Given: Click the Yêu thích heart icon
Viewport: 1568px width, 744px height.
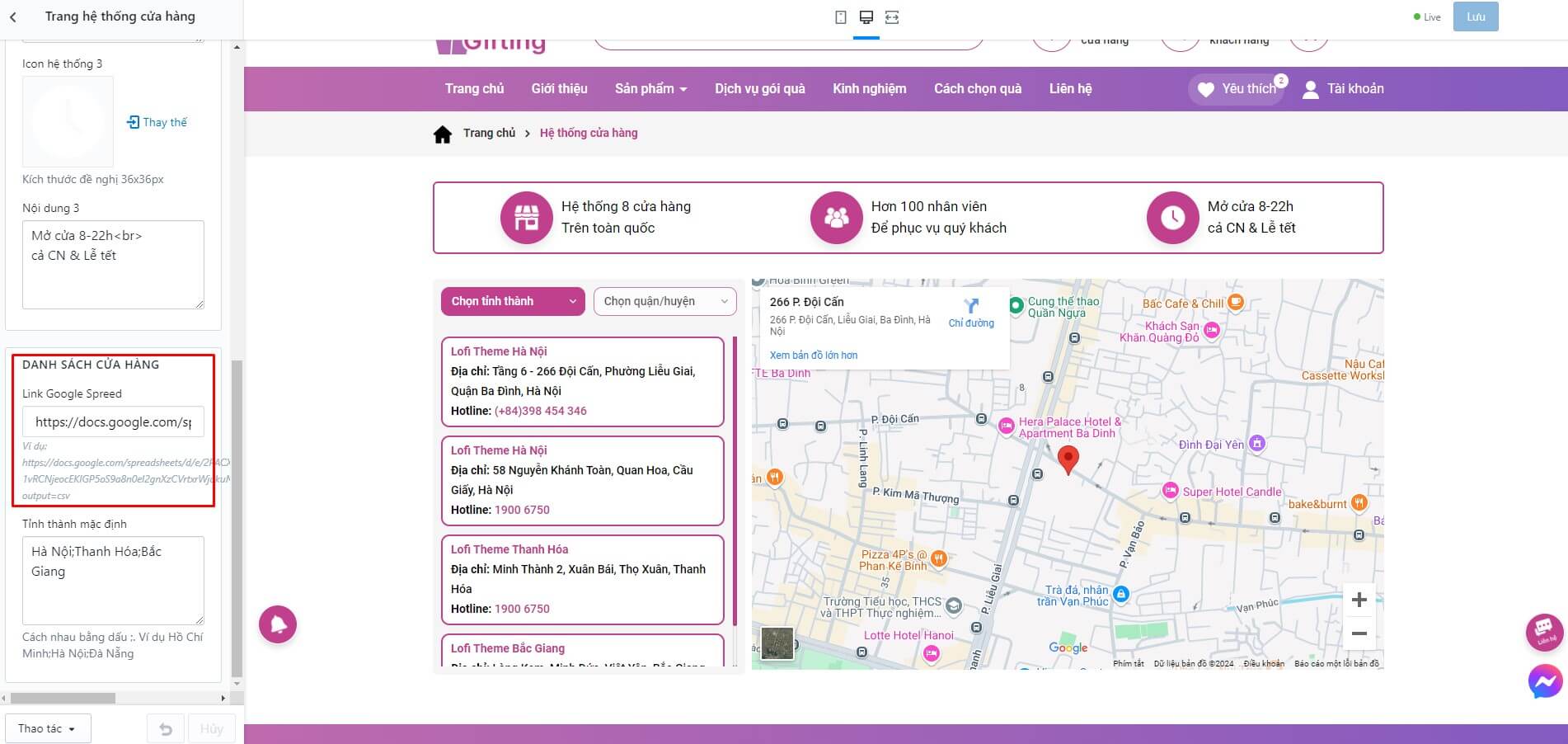Looking at the screenshot, I should click(x=1205, y=90).
